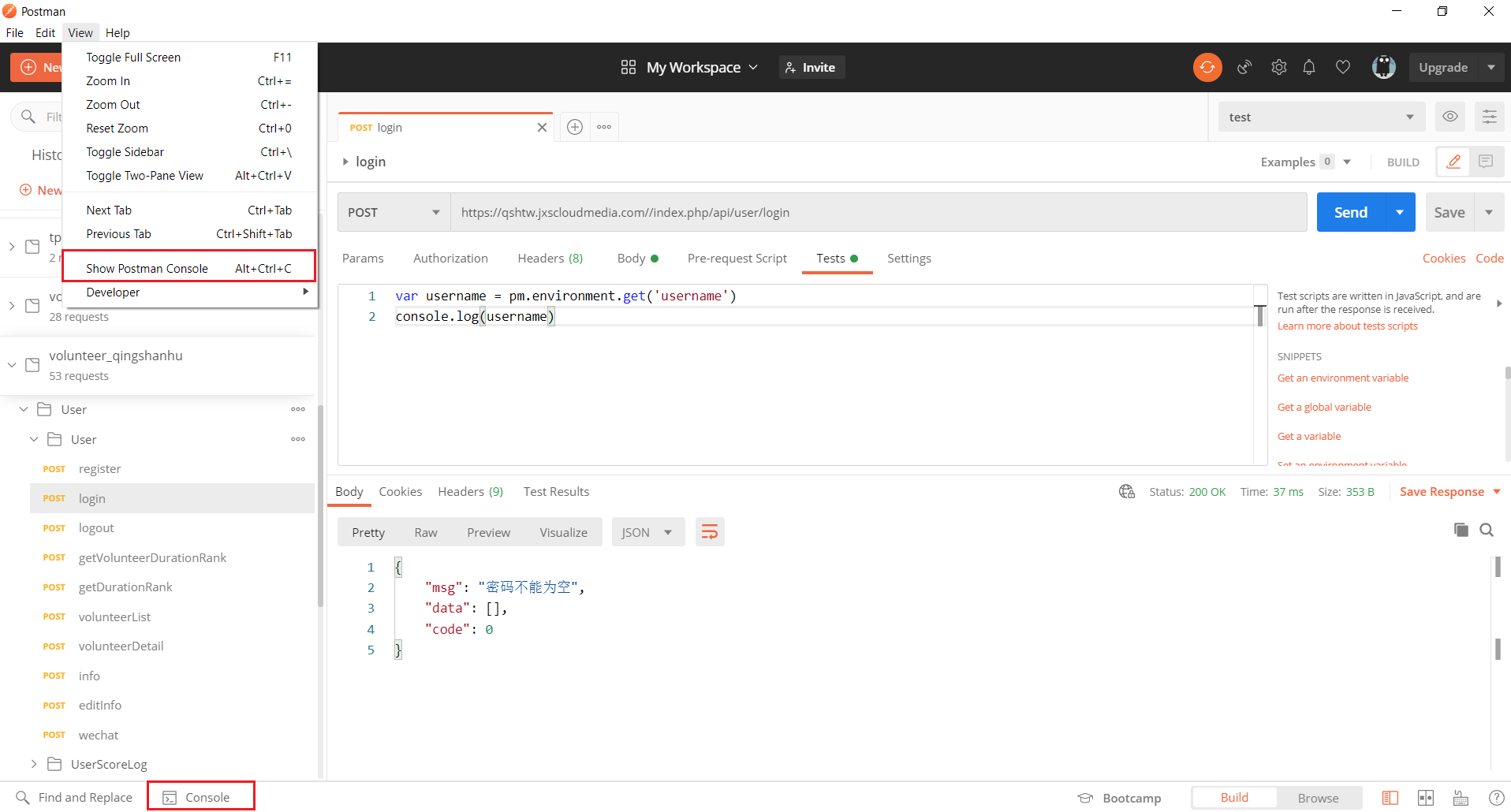Viewport: 1511px width, 812px height.
Task: Click the request URL field
Action: coord(879,212)
